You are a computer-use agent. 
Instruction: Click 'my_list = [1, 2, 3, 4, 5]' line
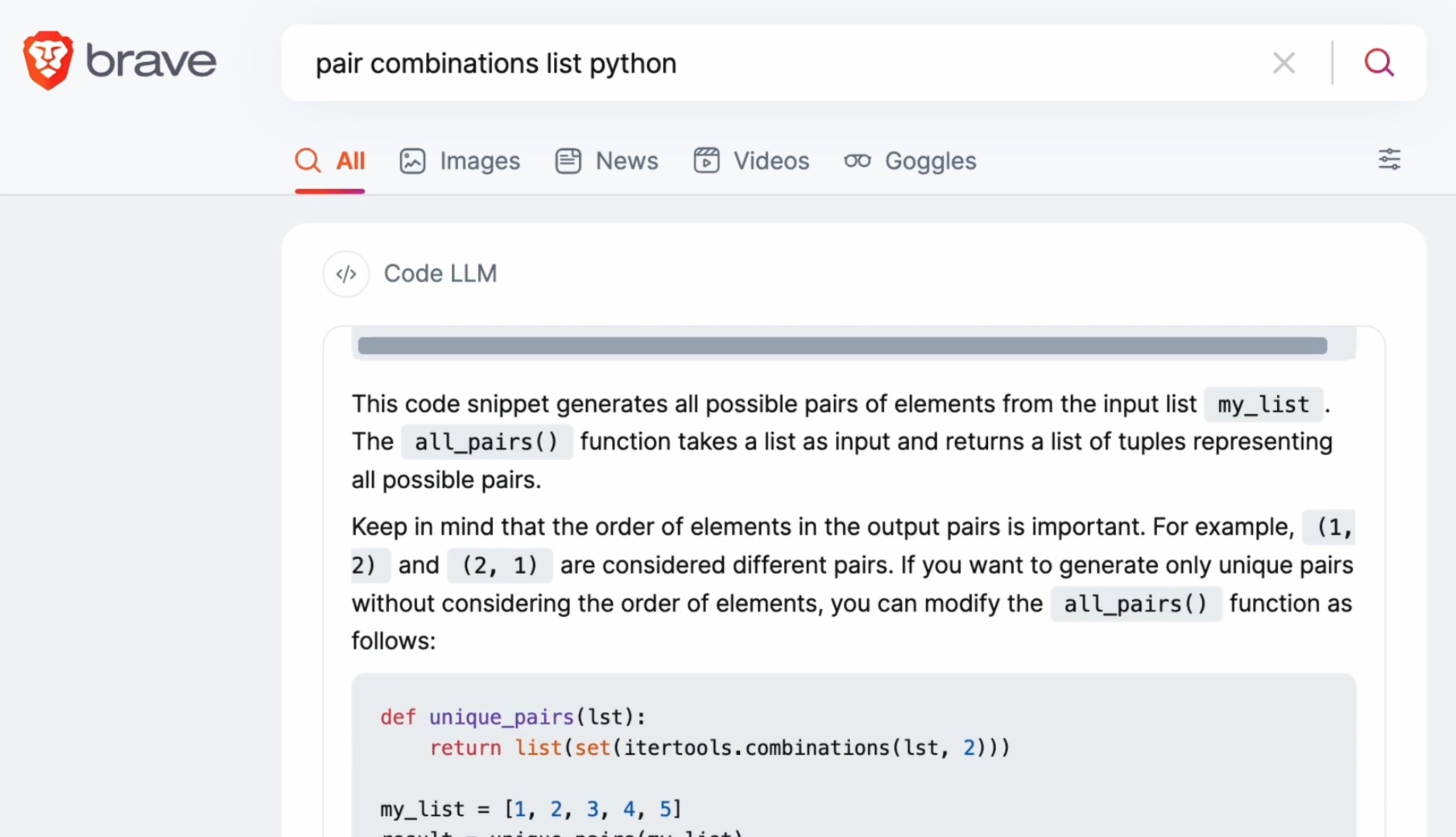[x=531, y=809]
